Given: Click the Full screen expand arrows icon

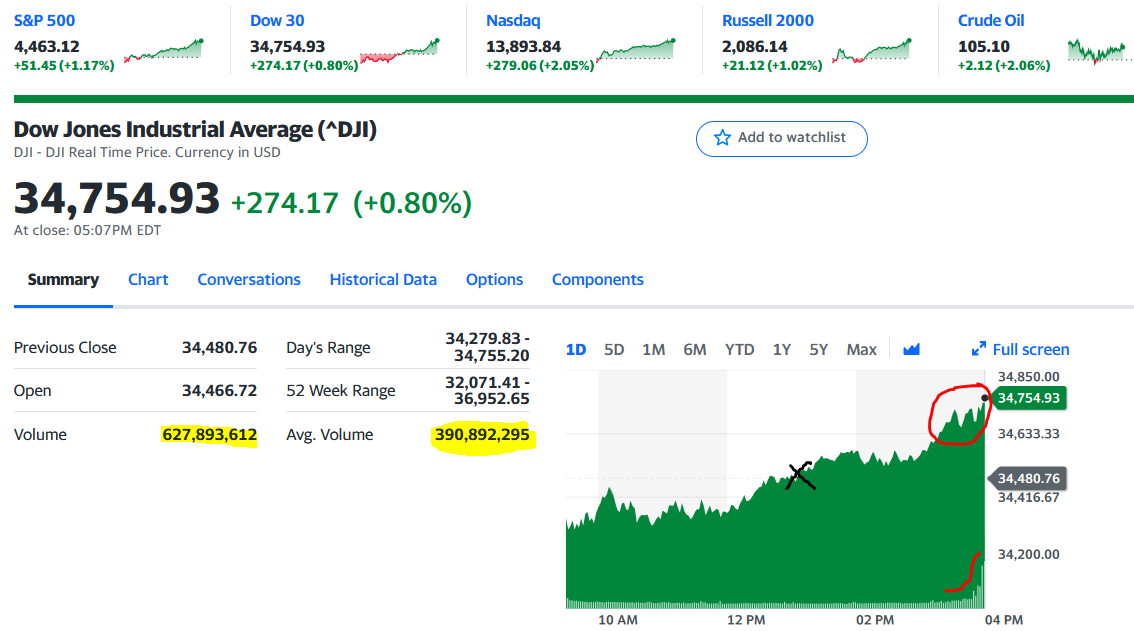Looking at the screenshot, I should (x=979, y=350).
